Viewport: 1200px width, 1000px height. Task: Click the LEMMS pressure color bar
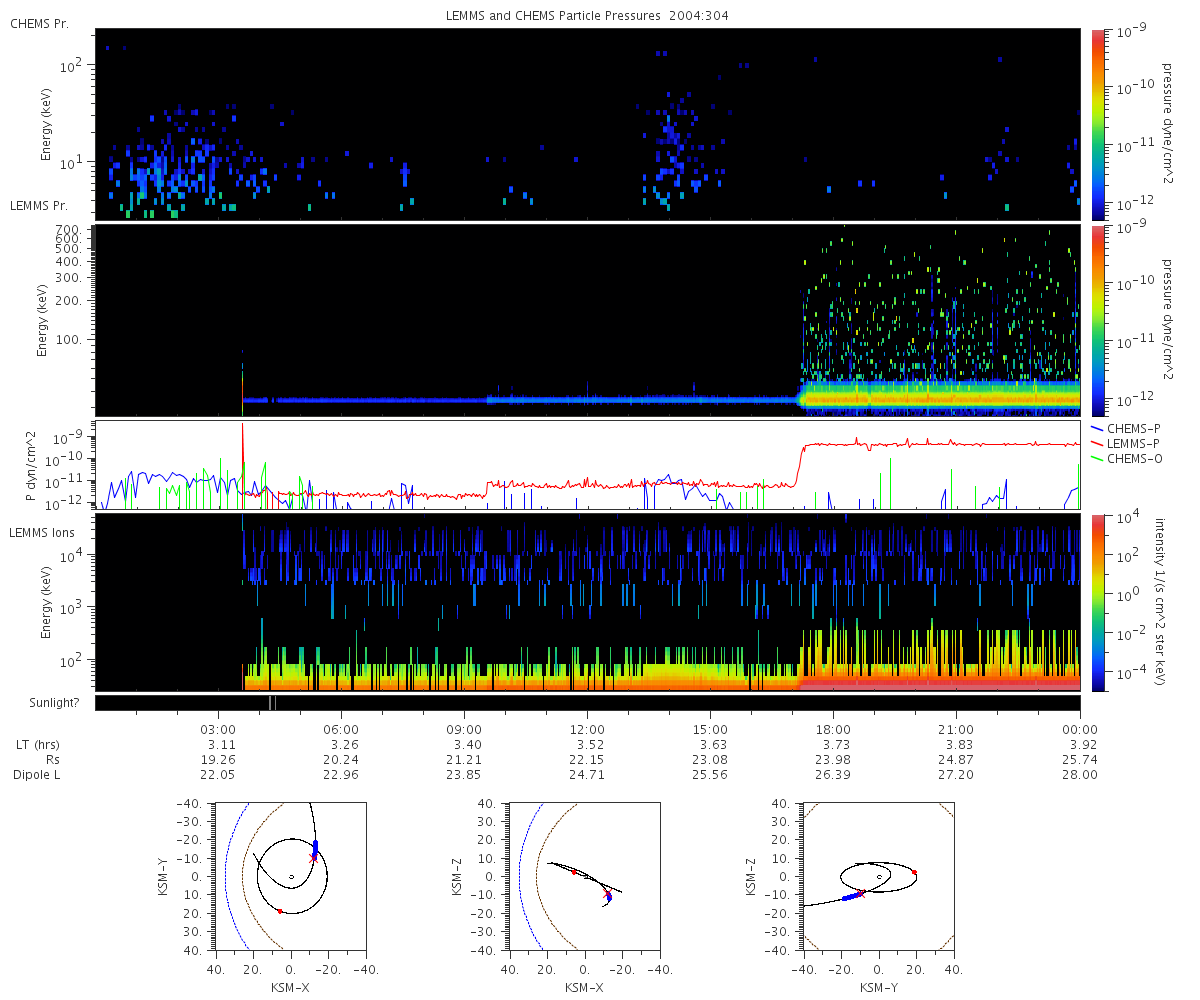tap(1099, 320)
